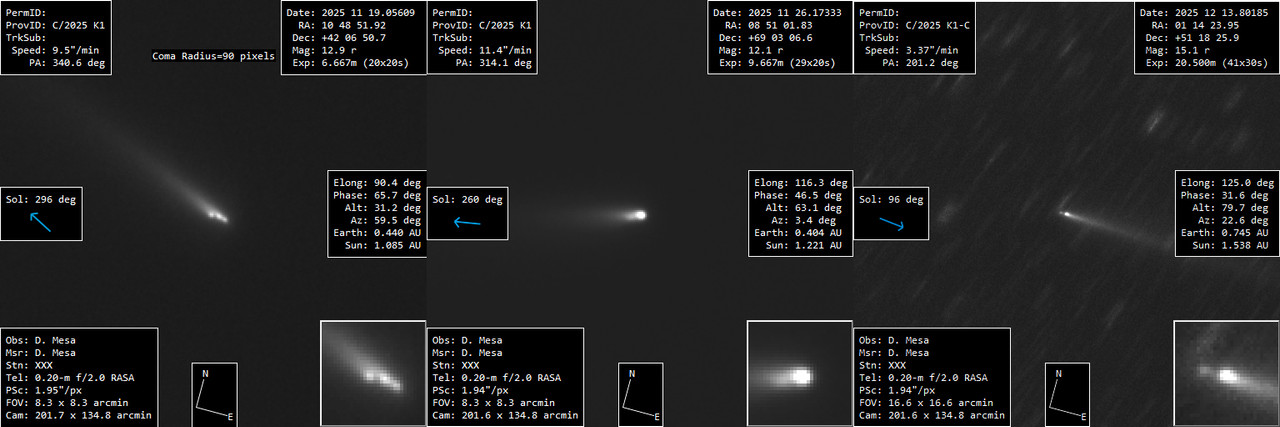Click the azimuth 'Az: 59.5 deg'

pos(388,219)
